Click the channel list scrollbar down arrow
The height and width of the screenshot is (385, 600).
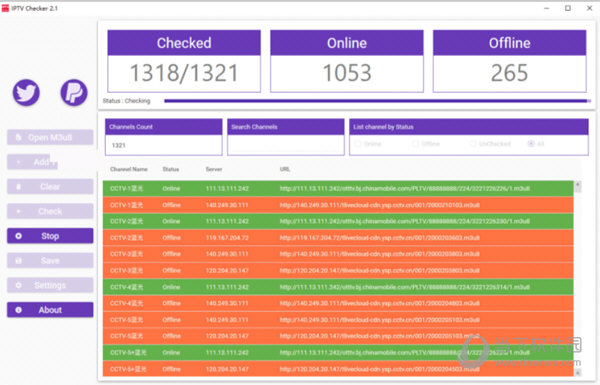pos(577,372)
